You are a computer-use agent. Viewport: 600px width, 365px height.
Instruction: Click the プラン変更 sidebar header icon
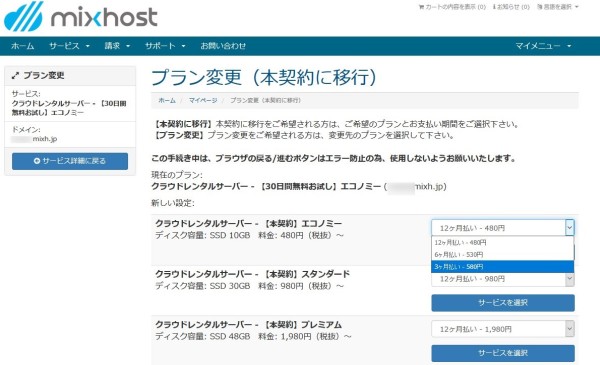[x=15, y=75]
